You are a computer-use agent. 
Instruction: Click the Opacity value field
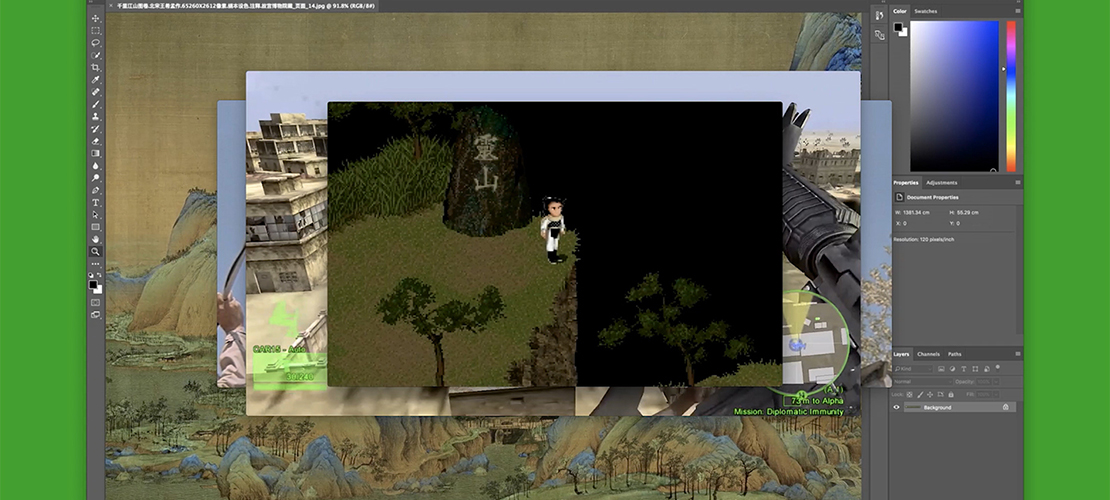click(x=985, y=382)
